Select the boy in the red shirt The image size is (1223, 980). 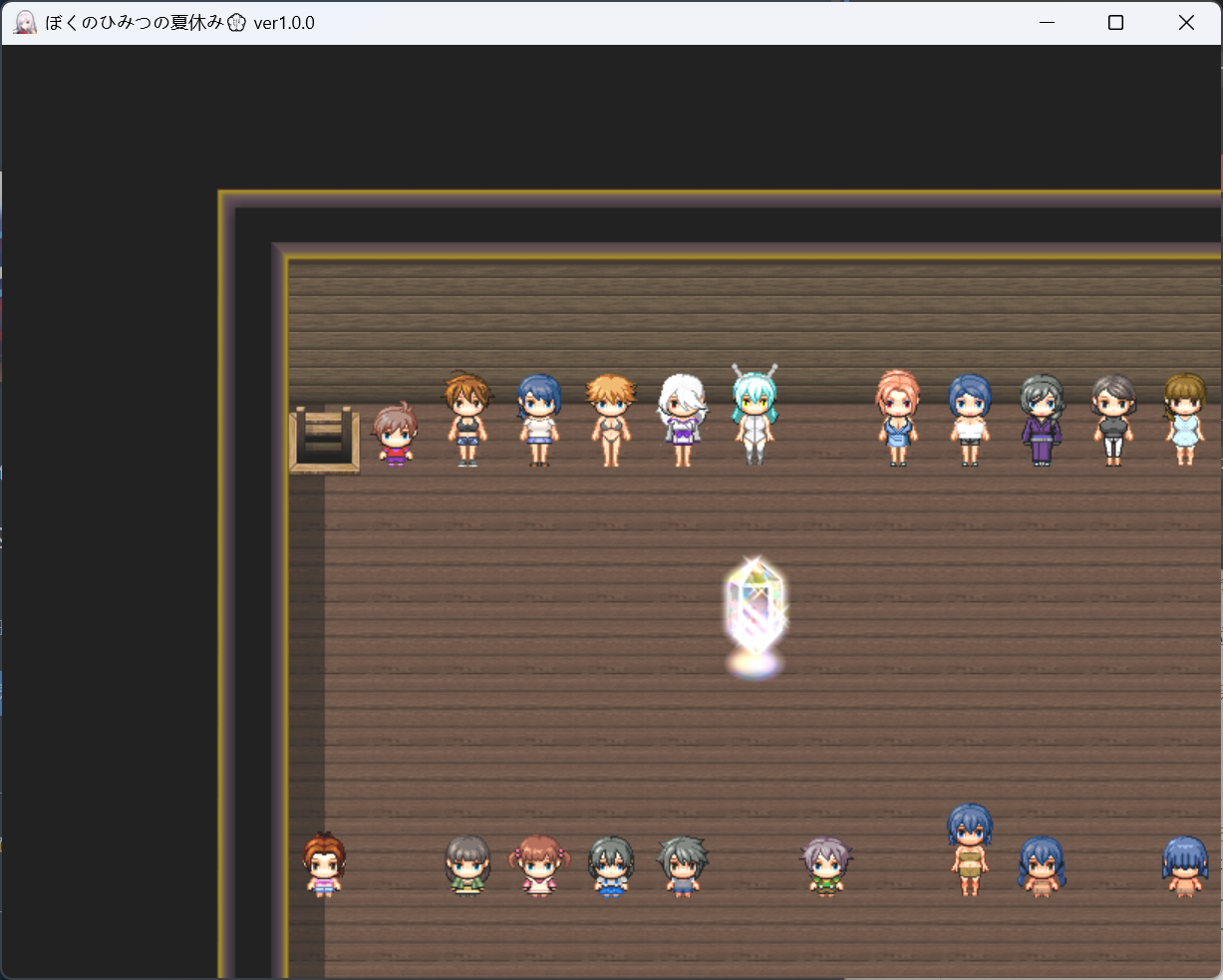396,436
